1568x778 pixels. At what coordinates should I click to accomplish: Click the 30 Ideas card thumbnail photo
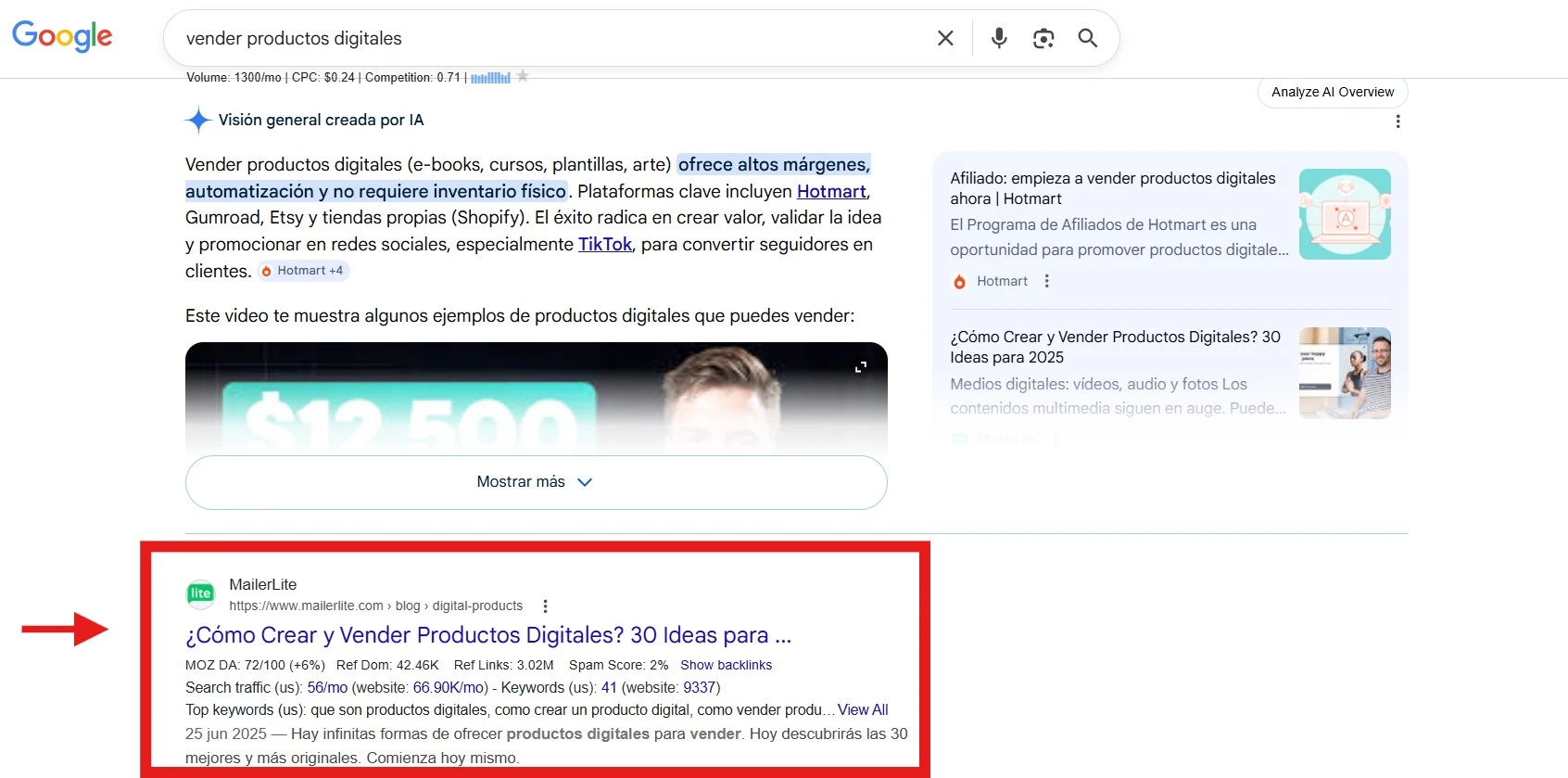point(1345,373)
